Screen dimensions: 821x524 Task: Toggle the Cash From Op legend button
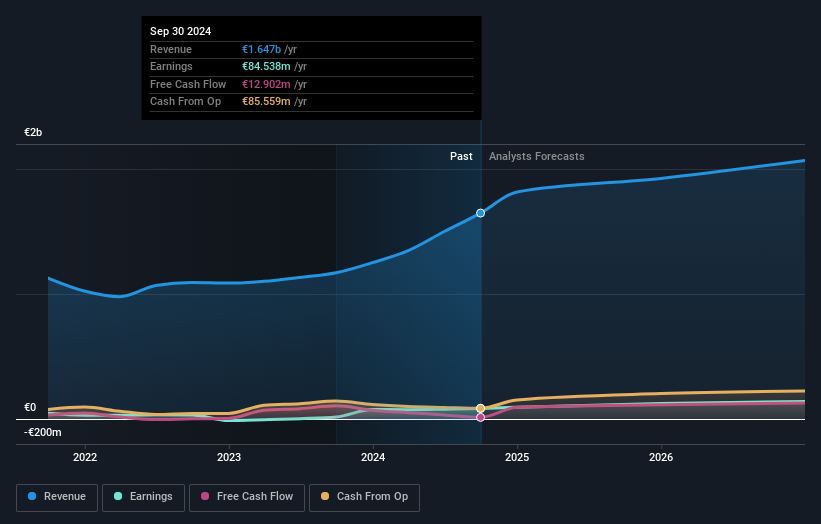click(x=364, y=497)
